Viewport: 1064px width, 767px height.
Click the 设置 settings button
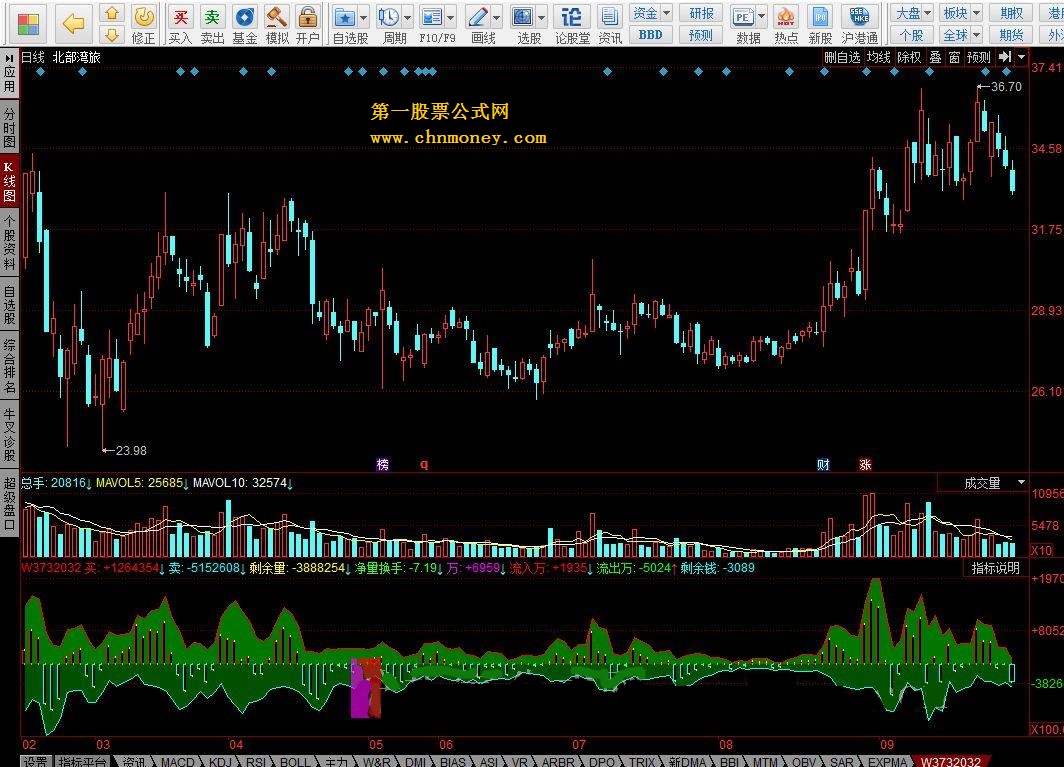[x=36, y=762]
